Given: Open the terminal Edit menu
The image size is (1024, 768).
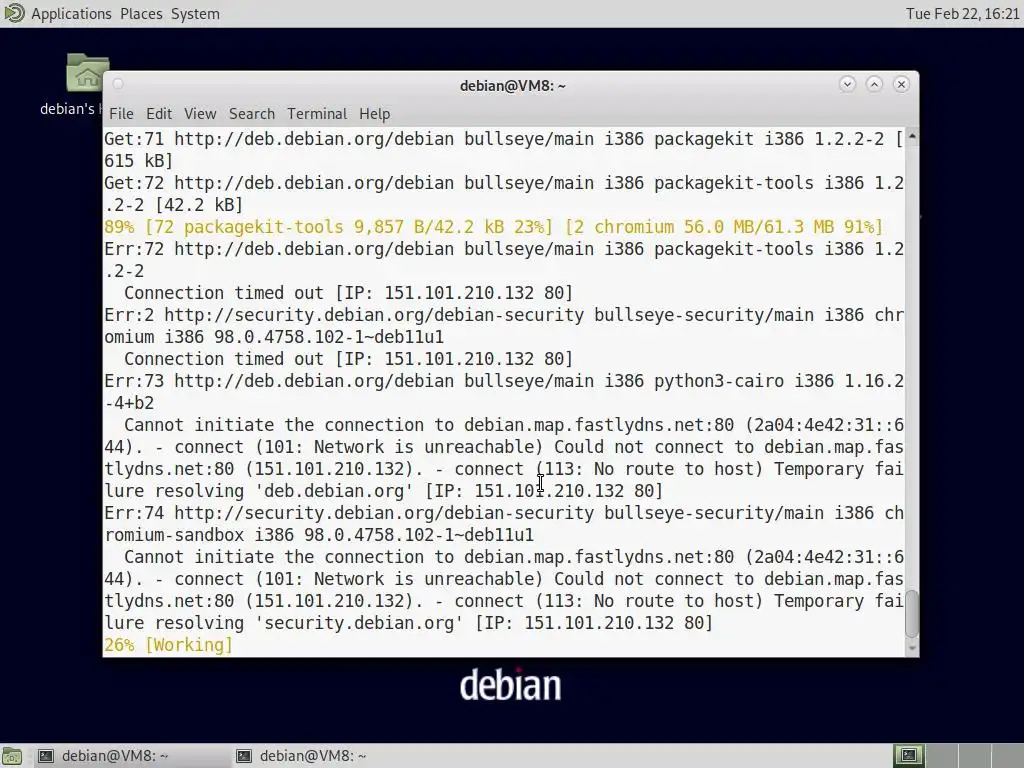Looking at the screenshot, I should click(159, 114).
